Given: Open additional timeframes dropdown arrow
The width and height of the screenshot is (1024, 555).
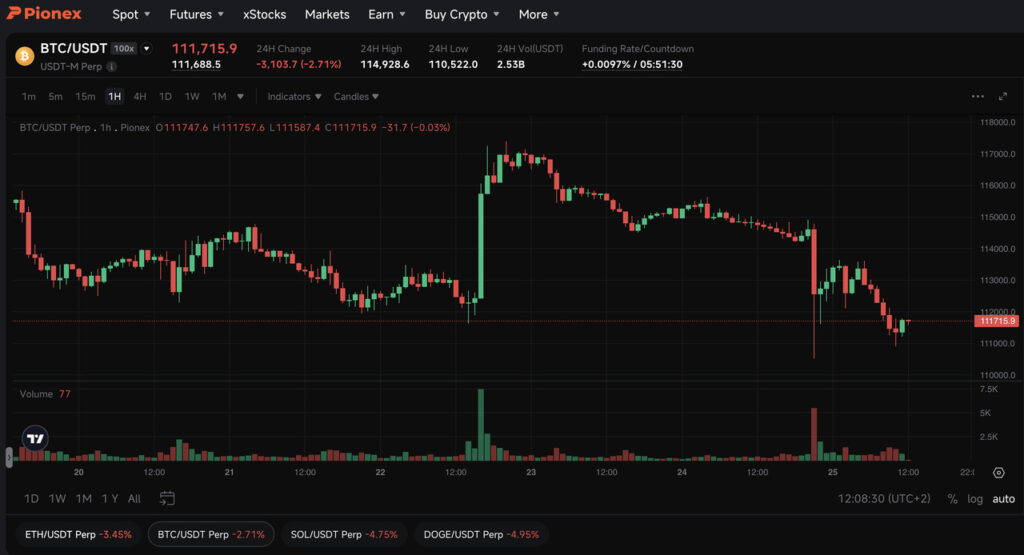Looking at the screenshot, I should (x=240, y=97).
